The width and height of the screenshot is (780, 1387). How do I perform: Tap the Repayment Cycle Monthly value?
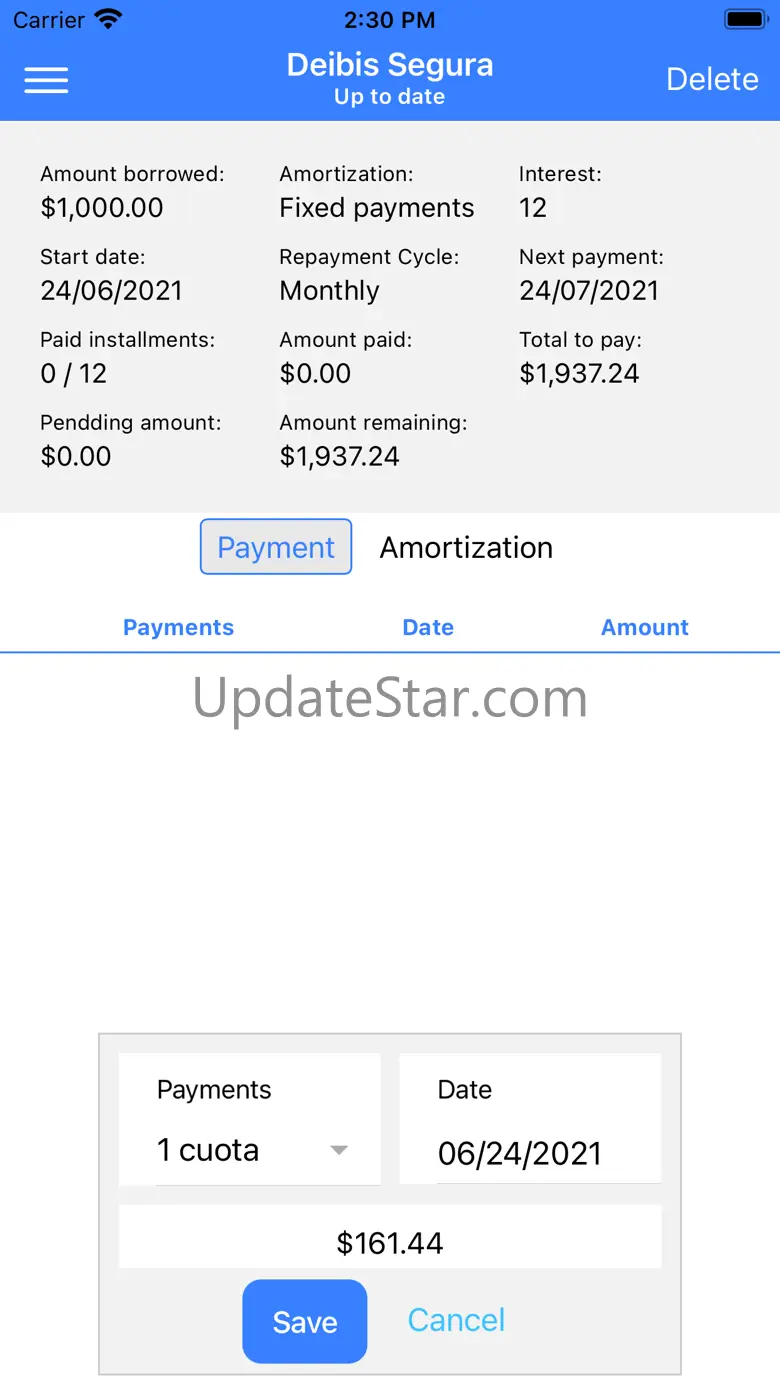[330, 290]
